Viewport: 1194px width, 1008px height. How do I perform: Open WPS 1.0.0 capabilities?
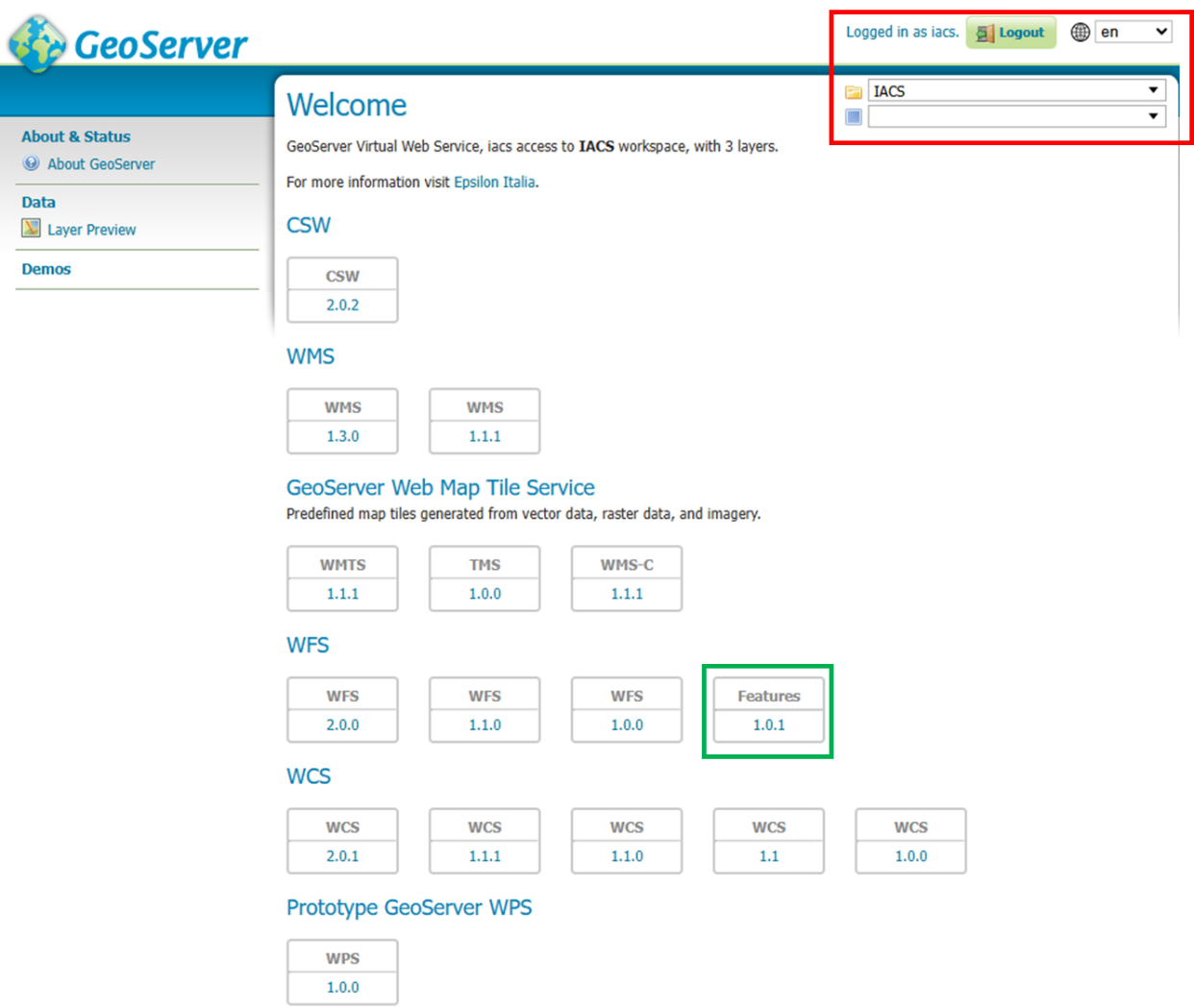pyautogui.click(x=342, y=987)
